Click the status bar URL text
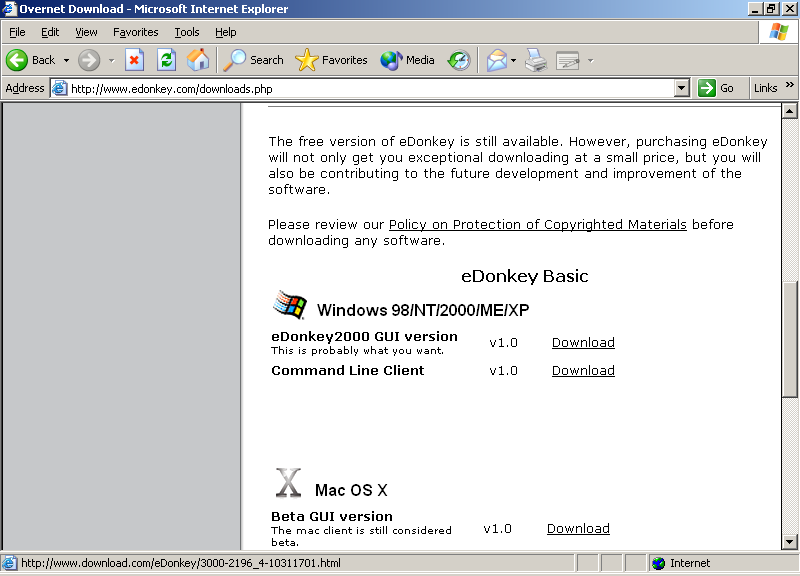This screenshot has height=576, width=800. click(181, 563)
